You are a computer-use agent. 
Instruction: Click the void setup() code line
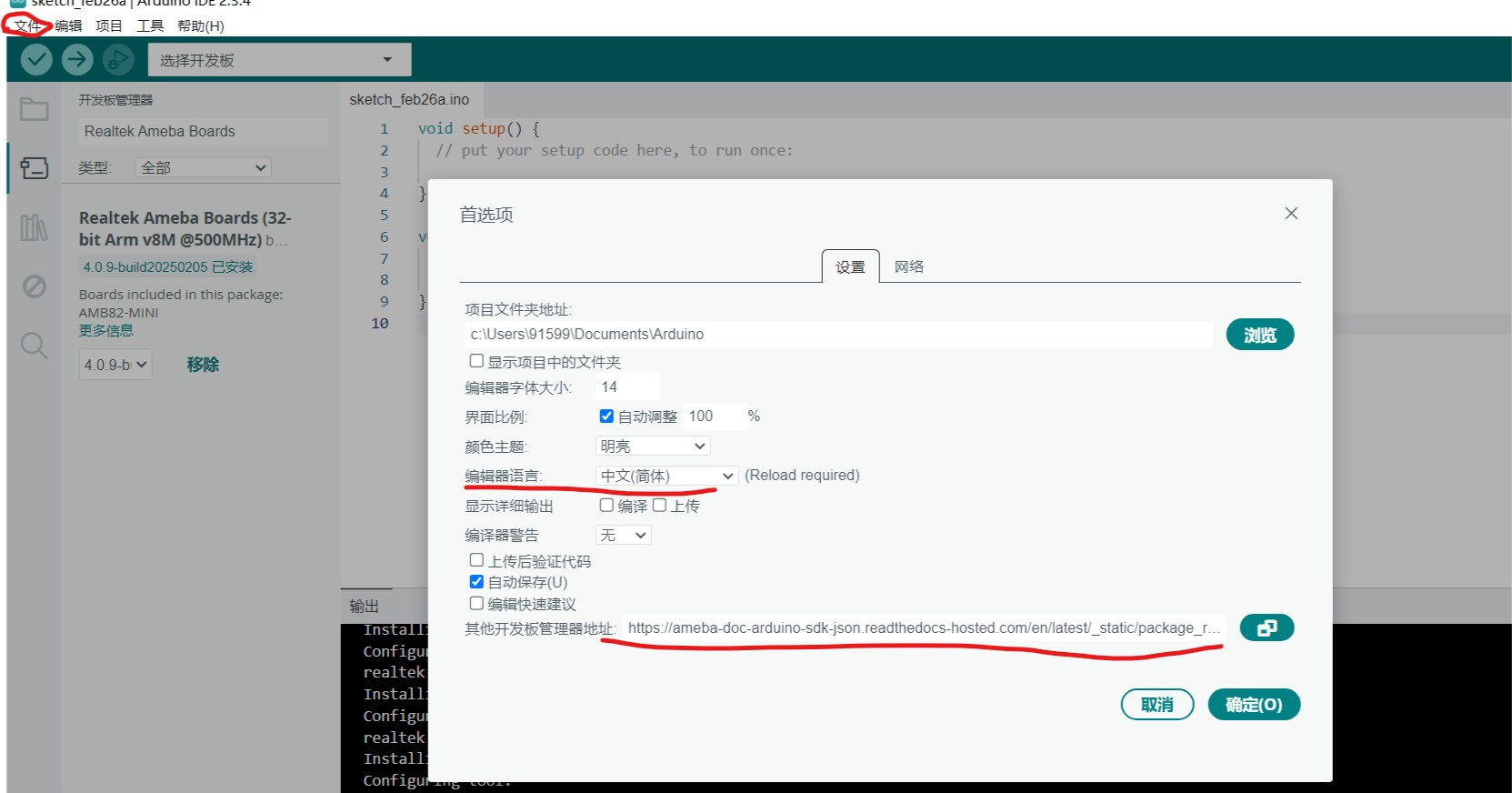[479, 129]
